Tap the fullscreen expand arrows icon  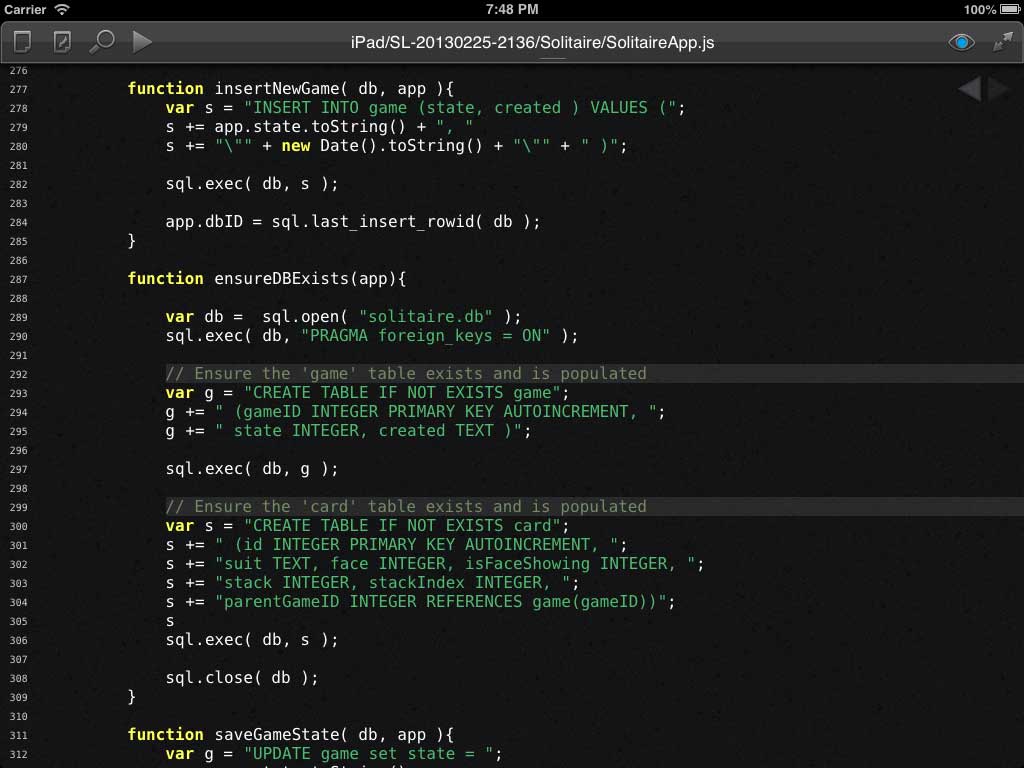(1002, 42)
